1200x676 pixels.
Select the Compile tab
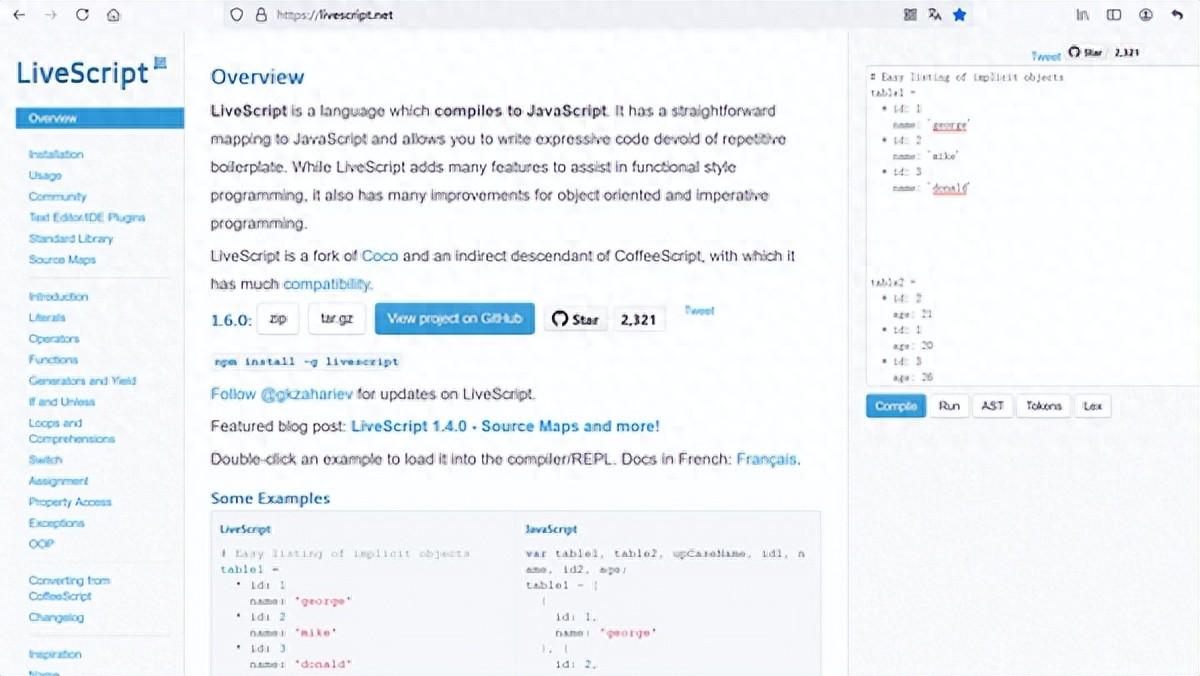896,406
